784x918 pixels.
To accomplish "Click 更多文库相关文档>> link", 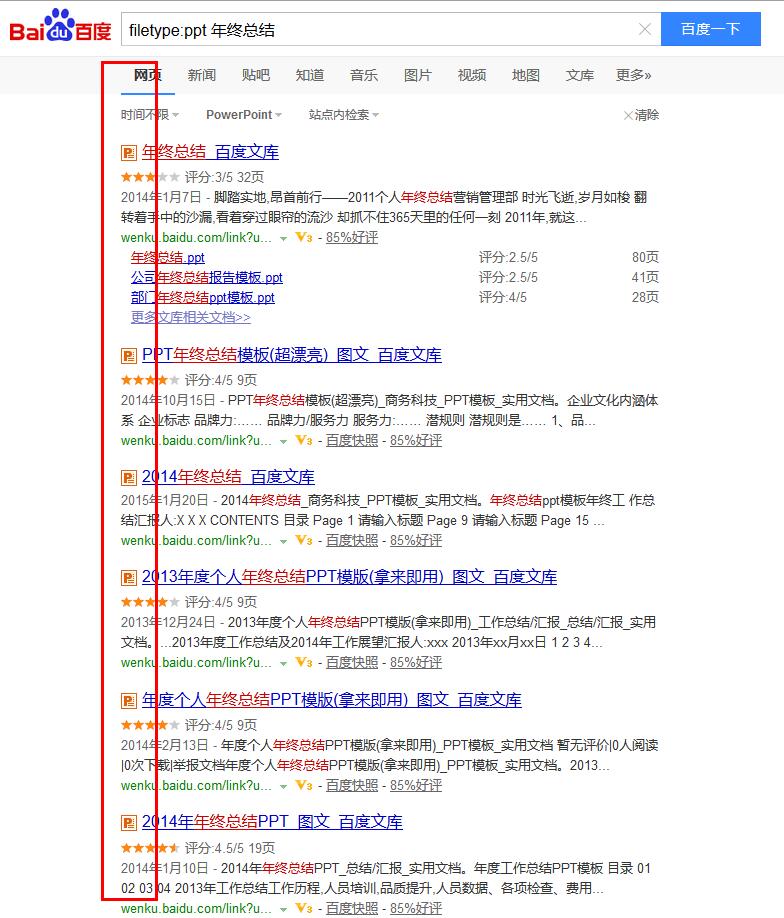I will [191, 317].
